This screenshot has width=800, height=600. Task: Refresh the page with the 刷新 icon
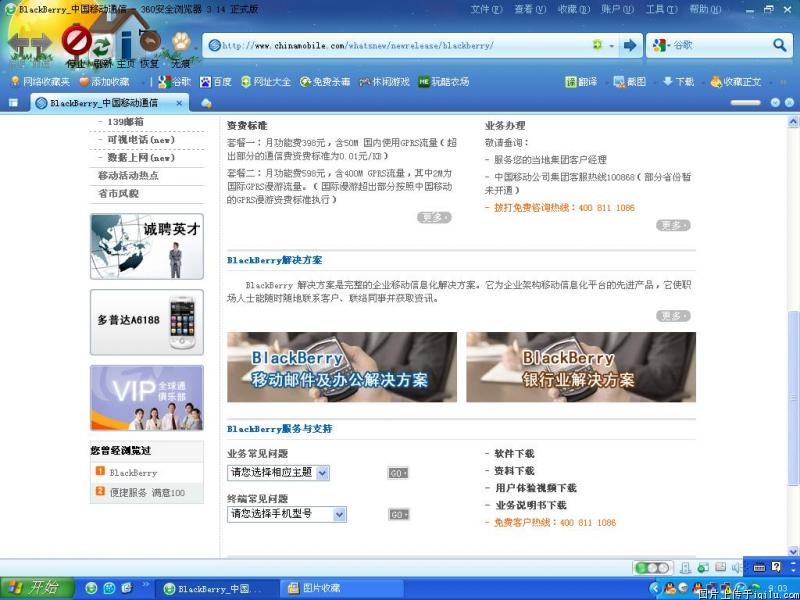click(x=102, y=50)
